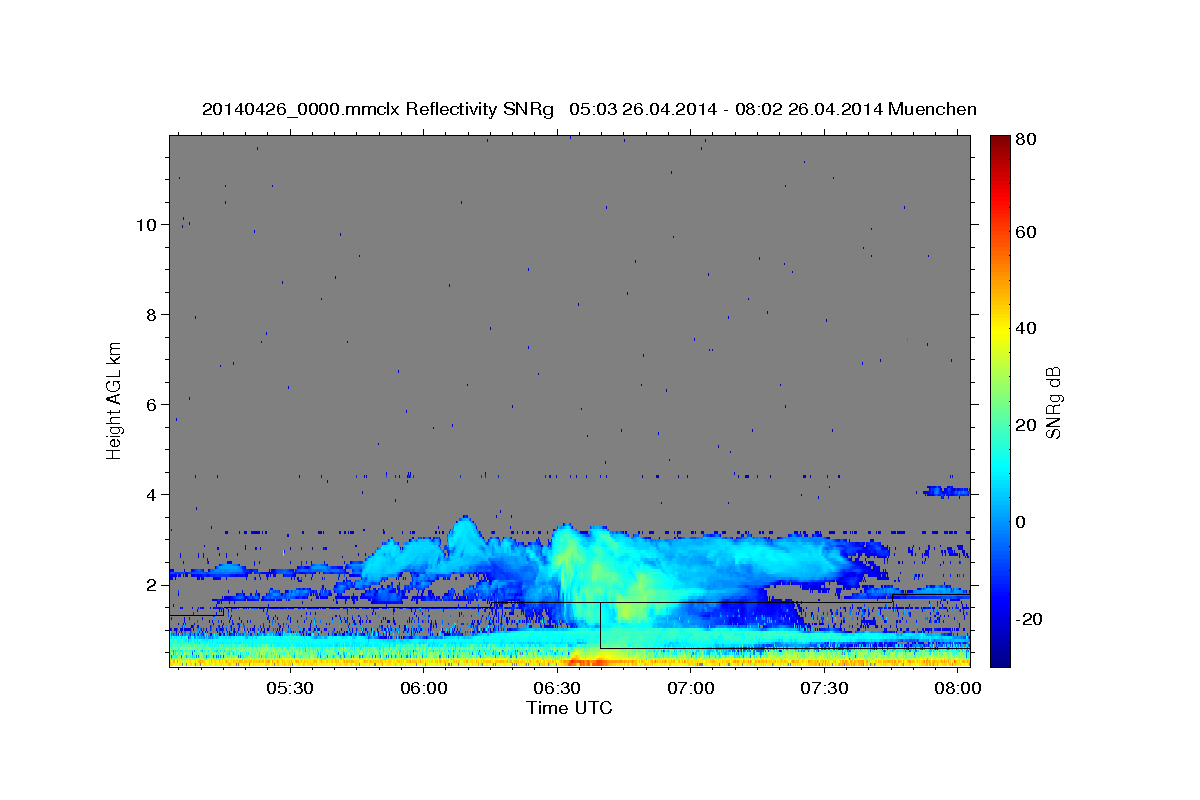The height and width of the screenshot is (800, 1200).
Task: Click the colorbar value 80
Action: click(x=1027, y=140)
